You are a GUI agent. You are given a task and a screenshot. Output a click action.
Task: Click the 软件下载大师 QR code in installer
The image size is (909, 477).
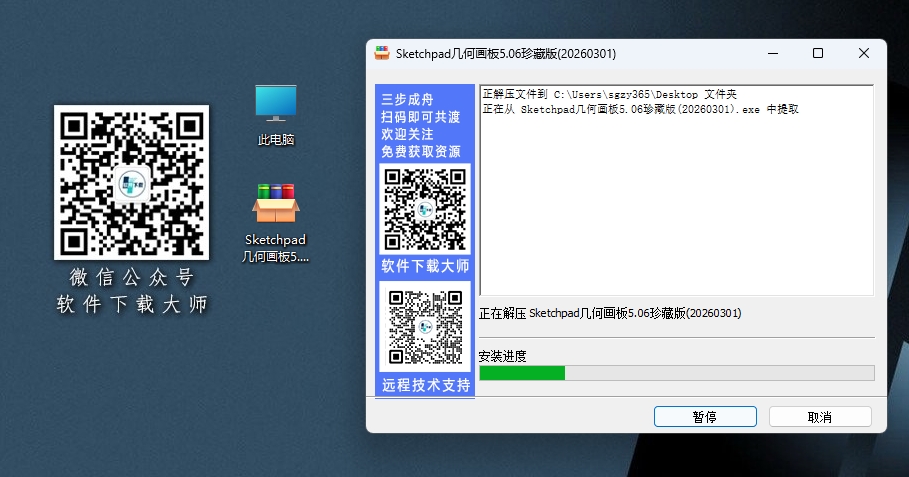425,209
